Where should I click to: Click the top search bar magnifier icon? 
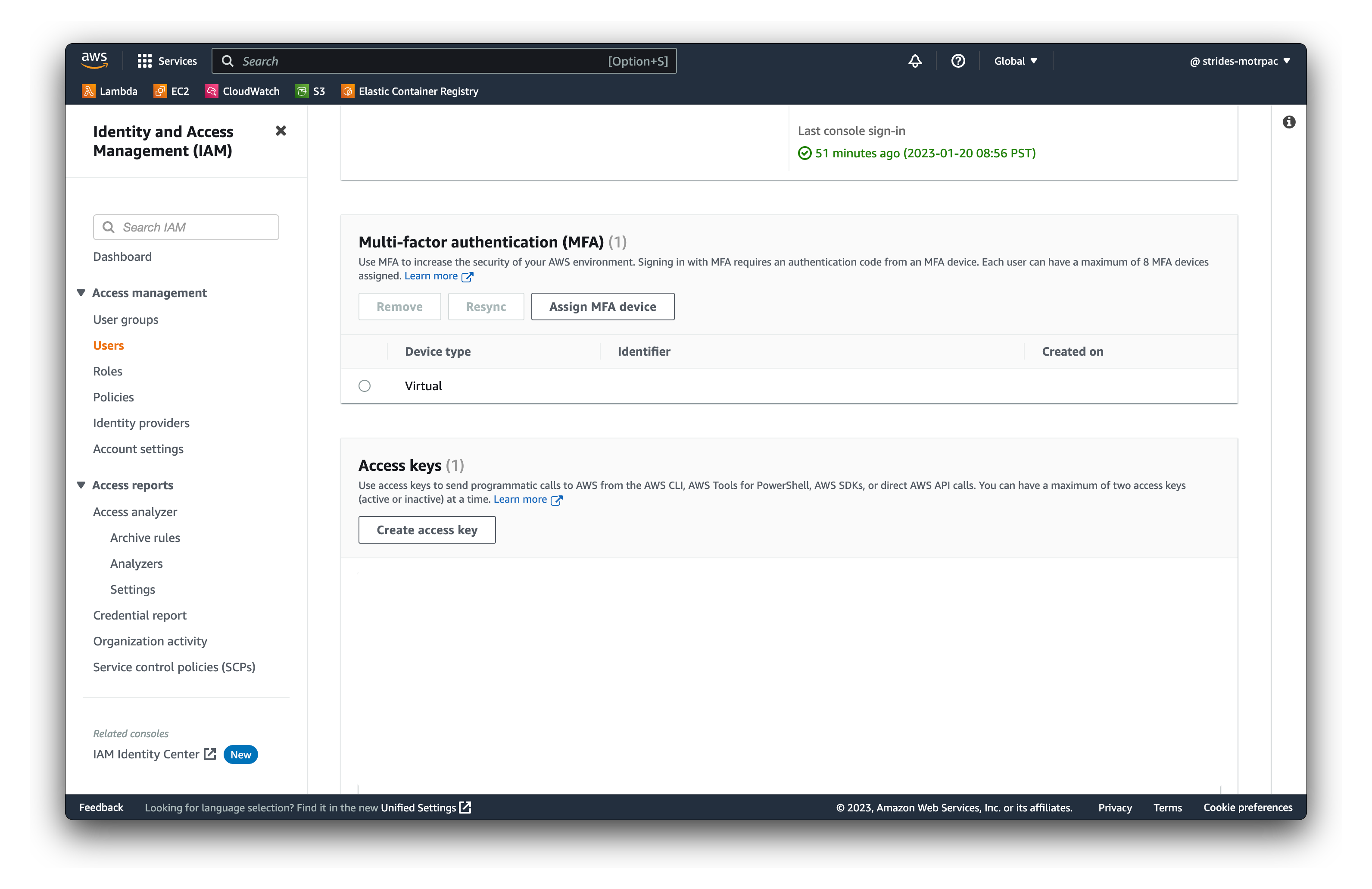[x=228, y=61]
